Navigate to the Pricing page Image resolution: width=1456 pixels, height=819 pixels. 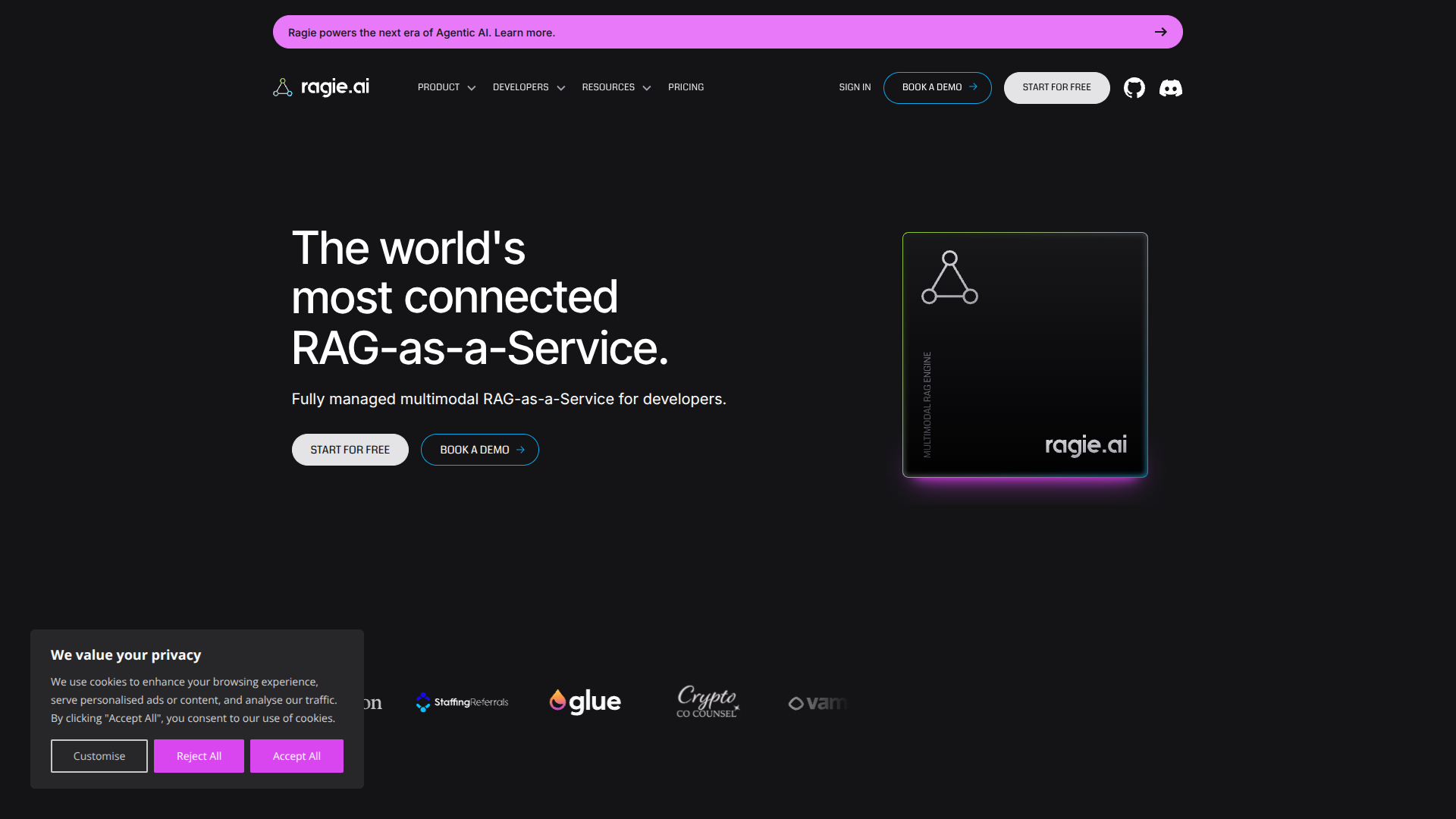pos(685,87)
